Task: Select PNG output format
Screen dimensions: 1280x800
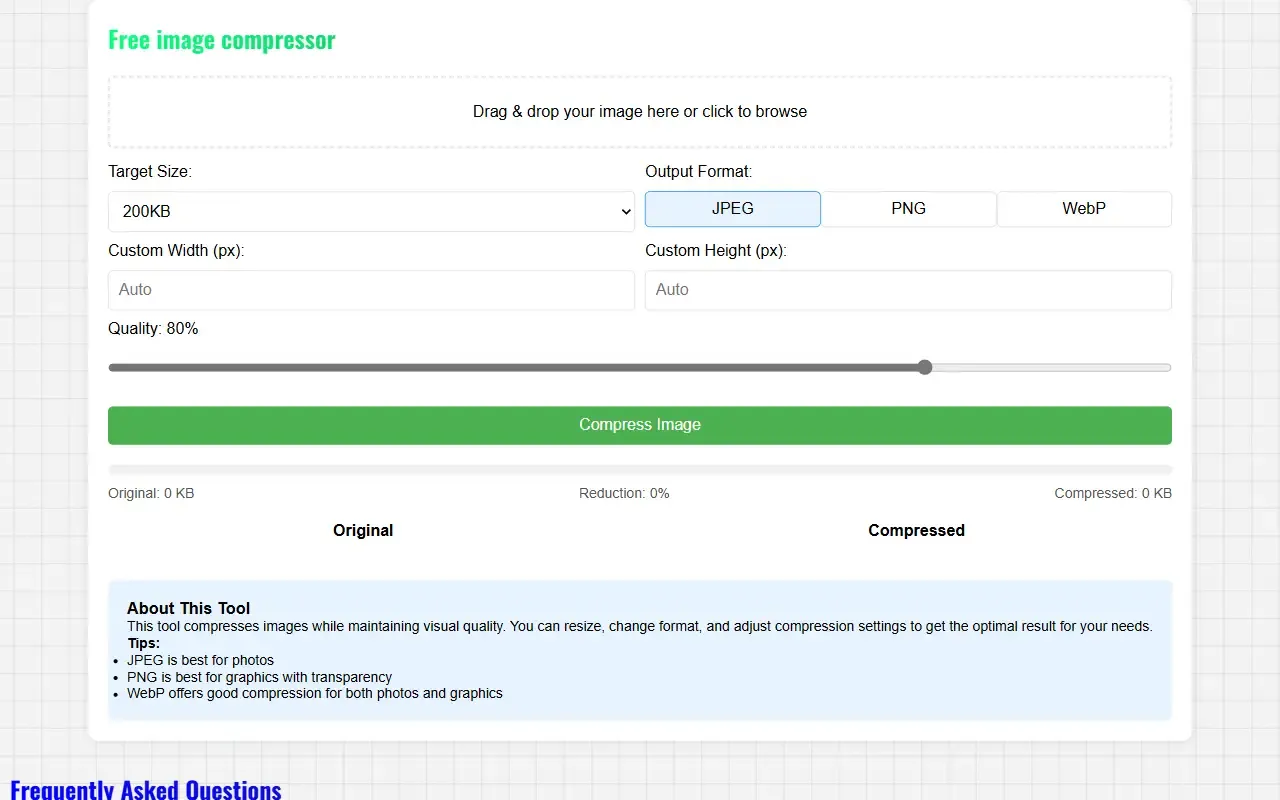Action: 908,209
